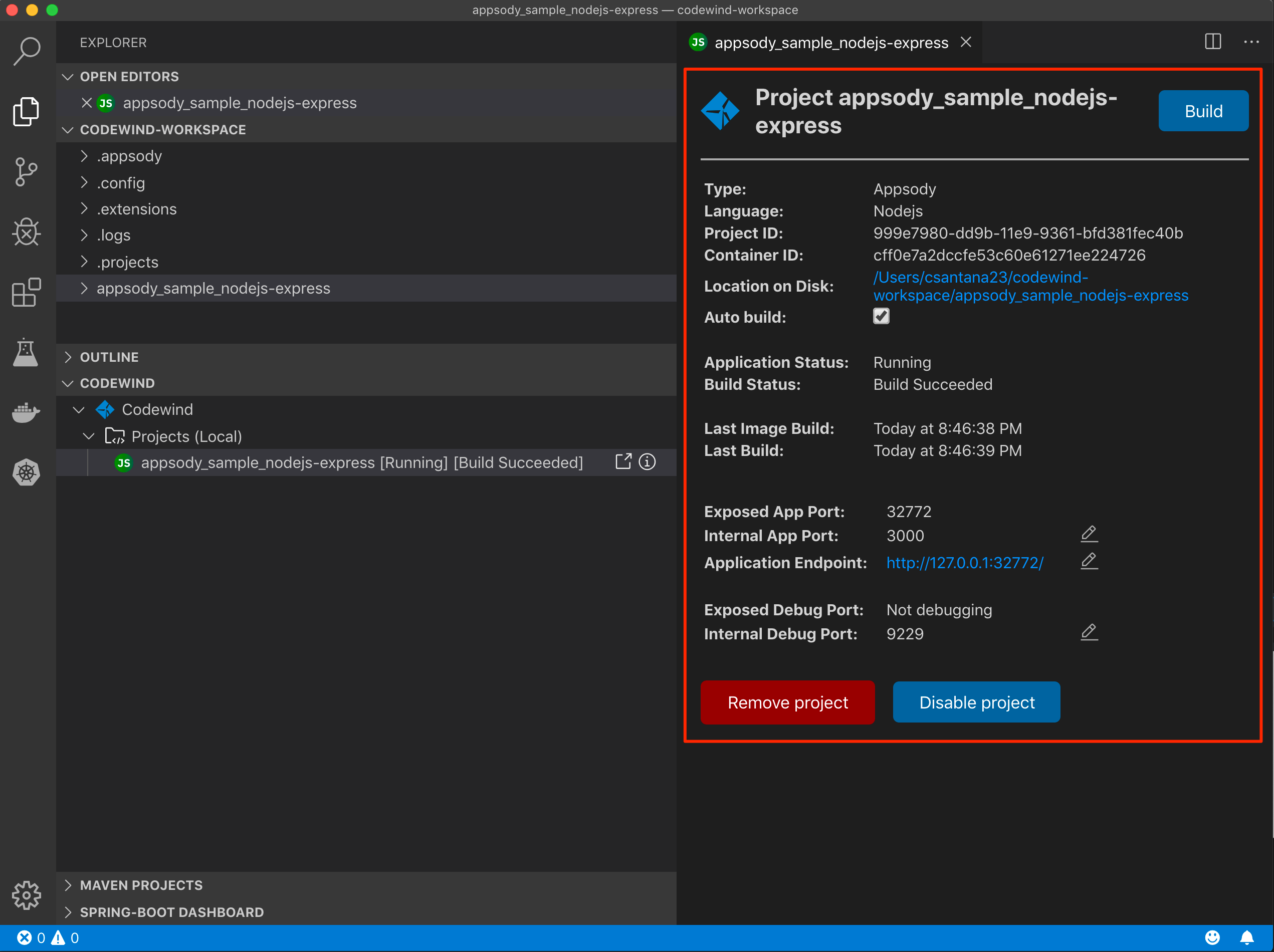
Task: Click the Application Status 'Running' value
Action: coord(902,362)
